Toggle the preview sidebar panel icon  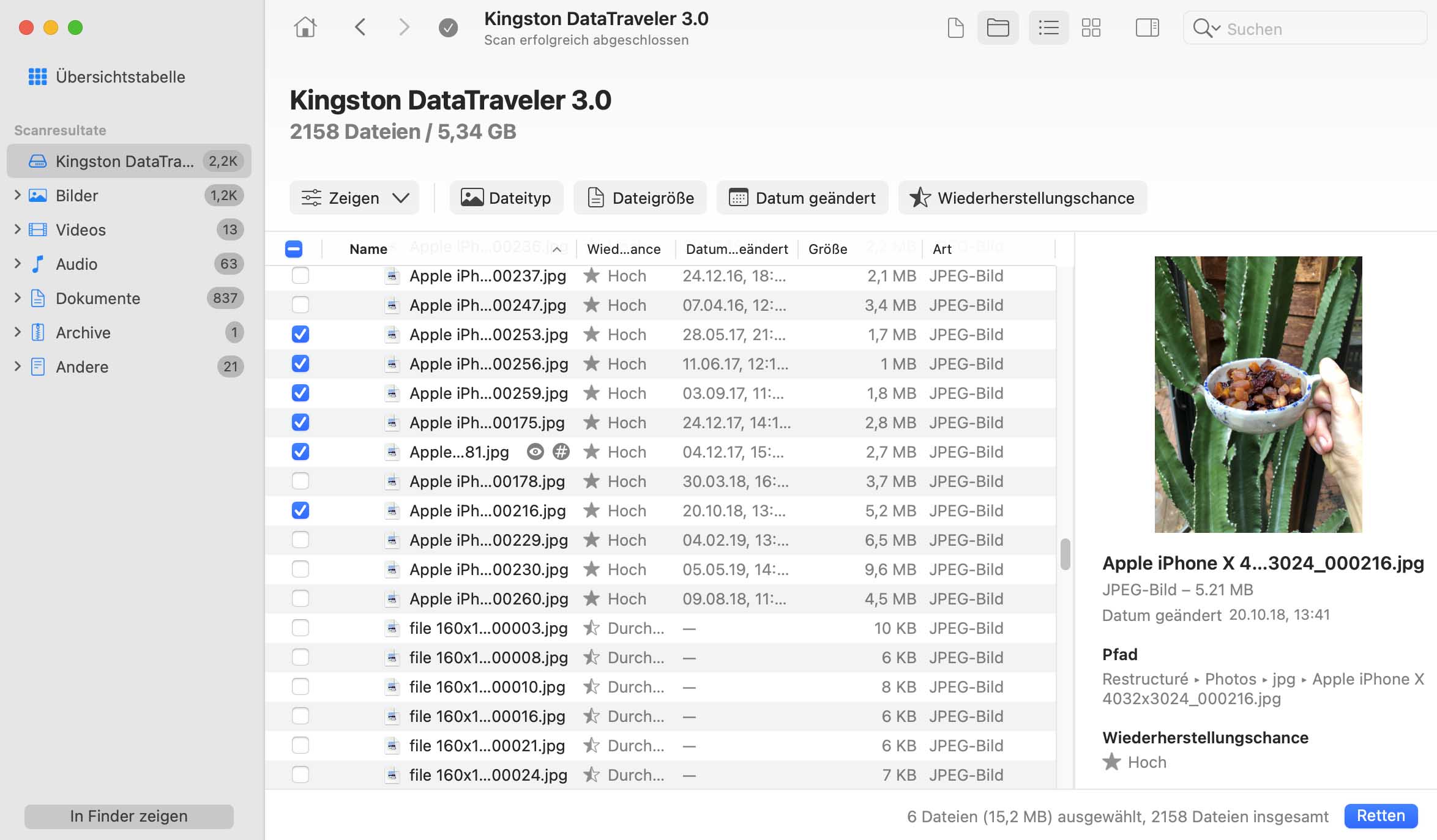pos(1147,28)
